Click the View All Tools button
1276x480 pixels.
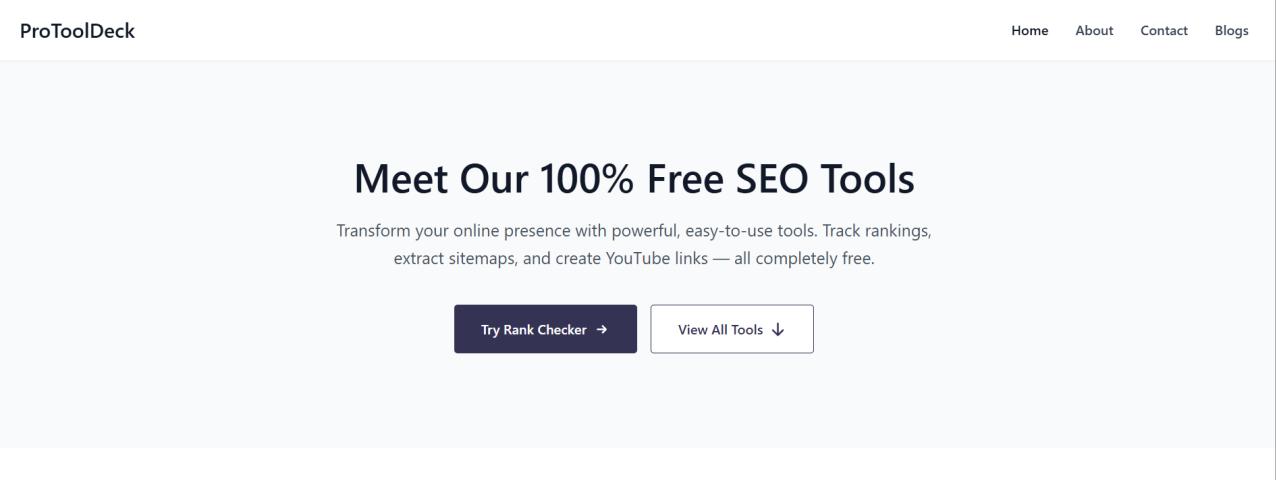click(x=731, y=329)
